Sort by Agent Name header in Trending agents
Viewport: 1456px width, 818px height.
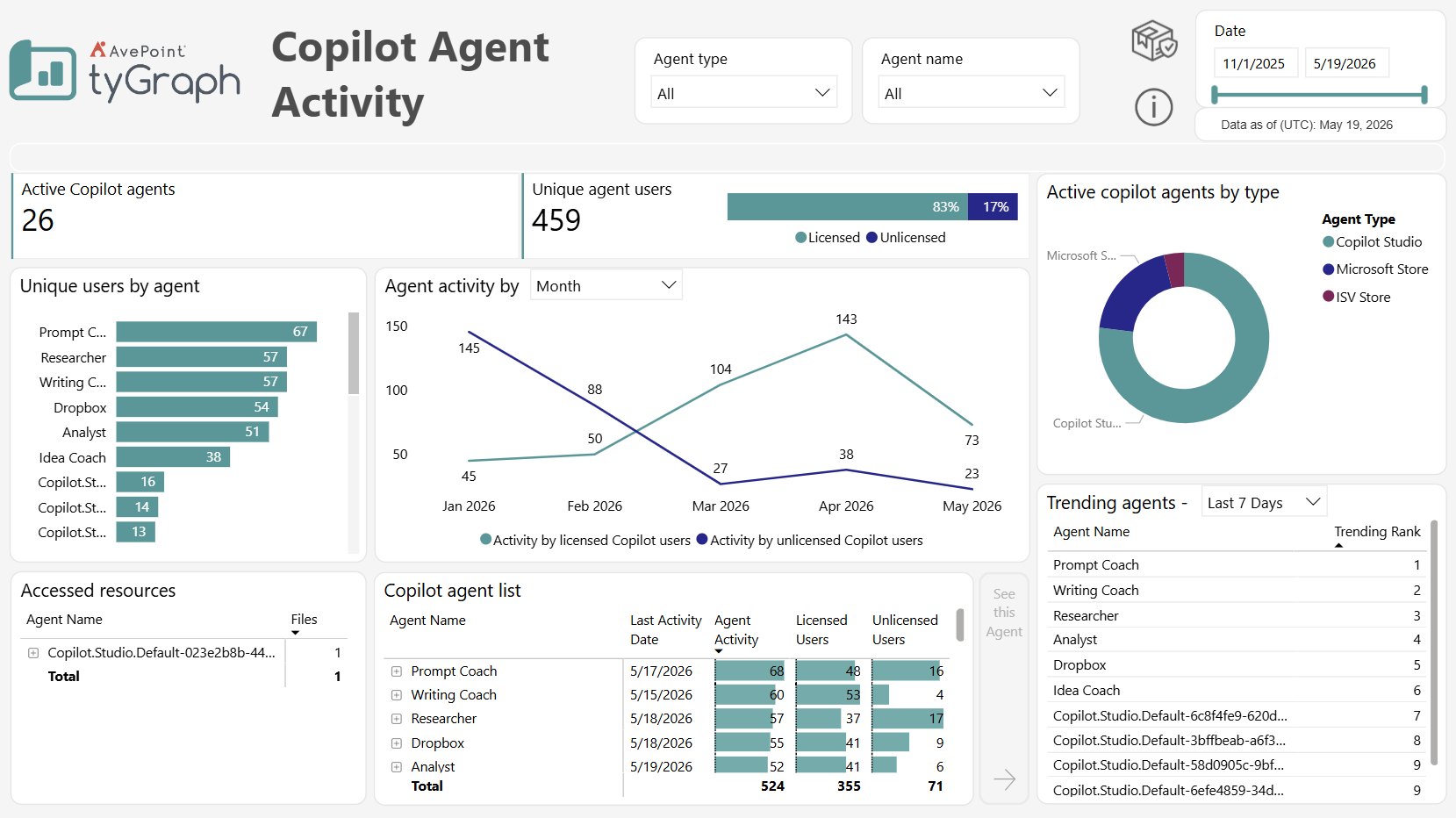(x=1091, y=532)
